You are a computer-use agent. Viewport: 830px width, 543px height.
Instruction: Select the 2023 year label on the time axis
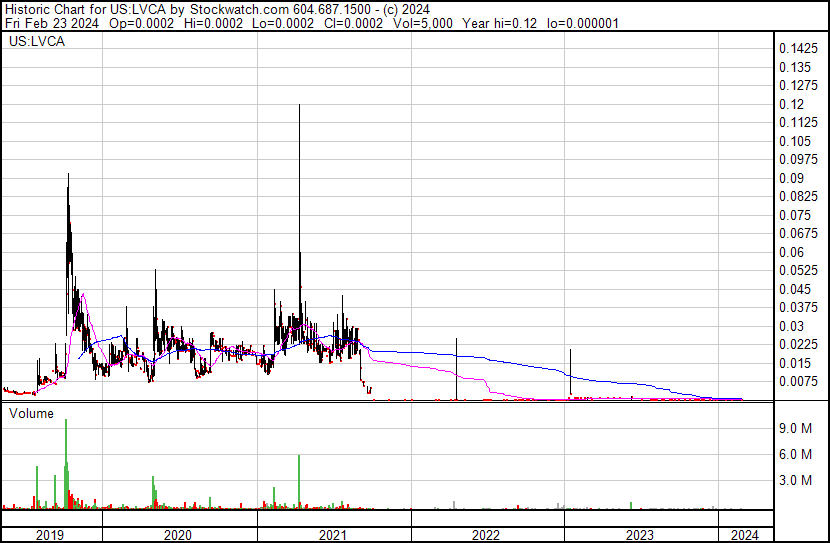click(640, 535)
